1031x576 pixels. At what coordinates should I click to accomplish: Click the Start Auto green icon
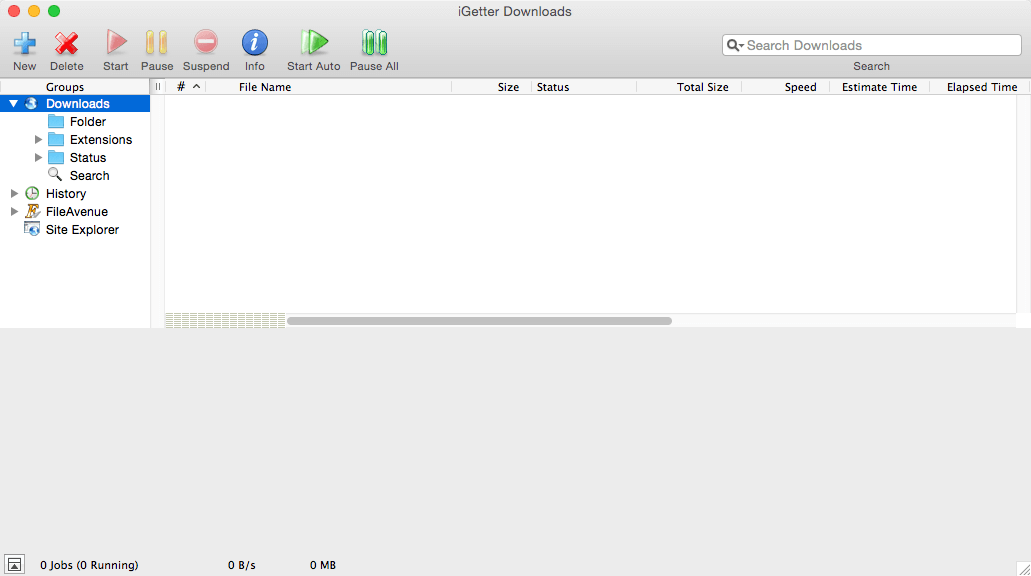[x=314, y=43]
